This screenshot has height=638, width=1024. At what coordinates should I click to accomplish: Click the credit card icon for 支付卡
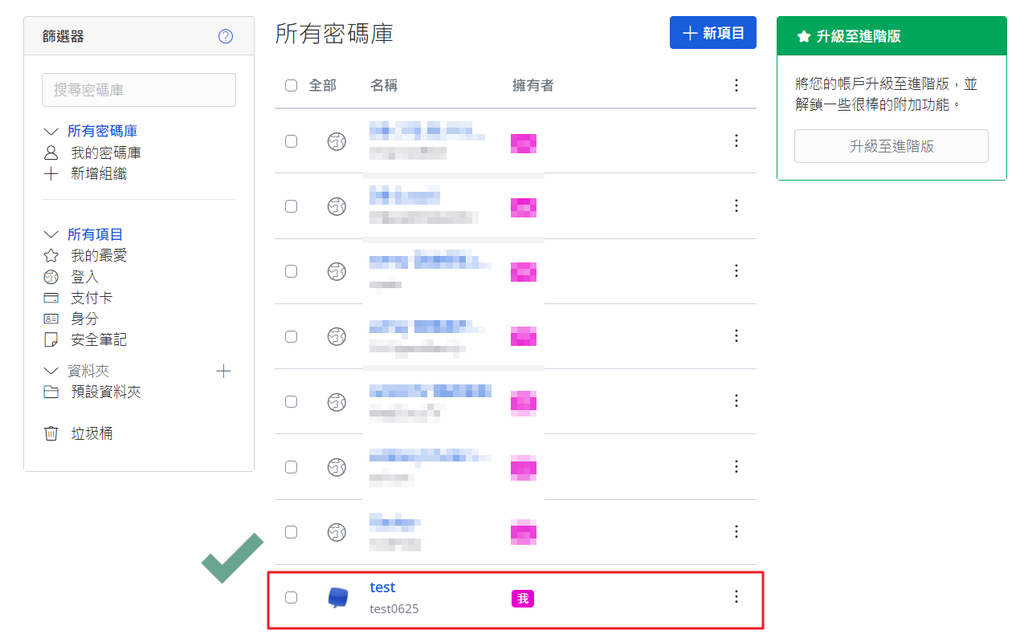(x=51, y=298)
